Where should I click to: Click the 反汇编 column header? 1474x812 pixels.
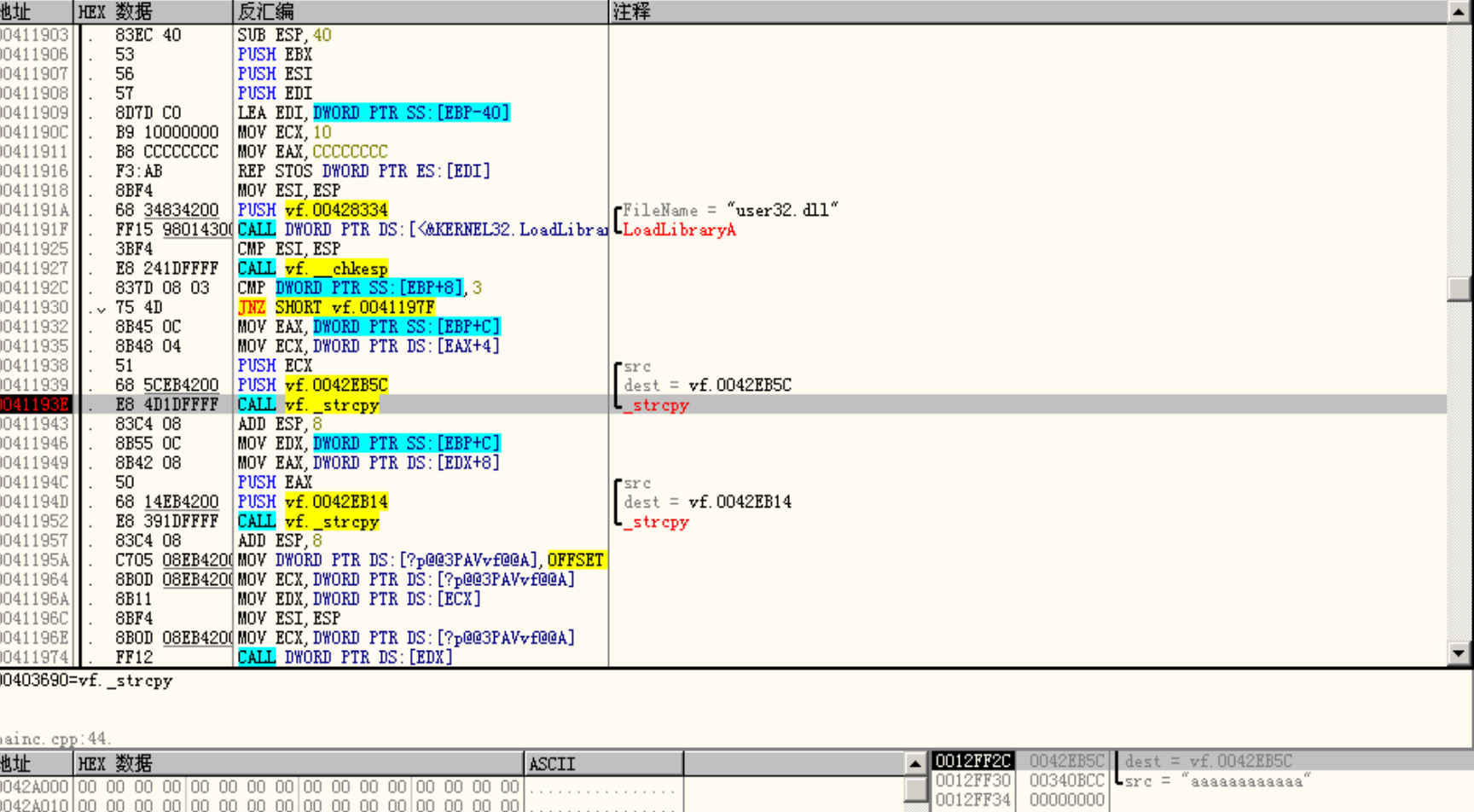click(421, 12)
